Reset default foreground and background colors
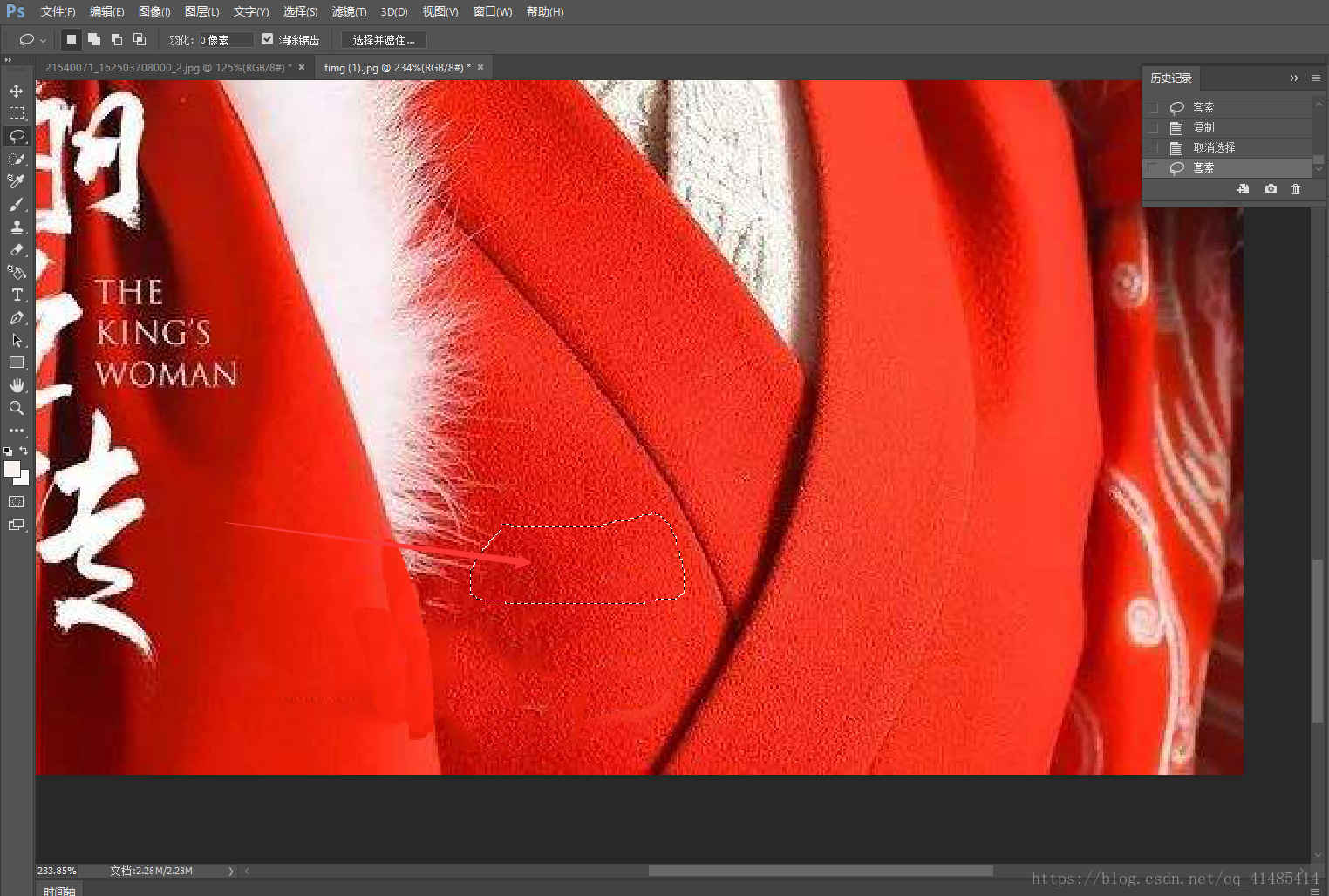The image size is (1329, 896). (x=8, y=451)
